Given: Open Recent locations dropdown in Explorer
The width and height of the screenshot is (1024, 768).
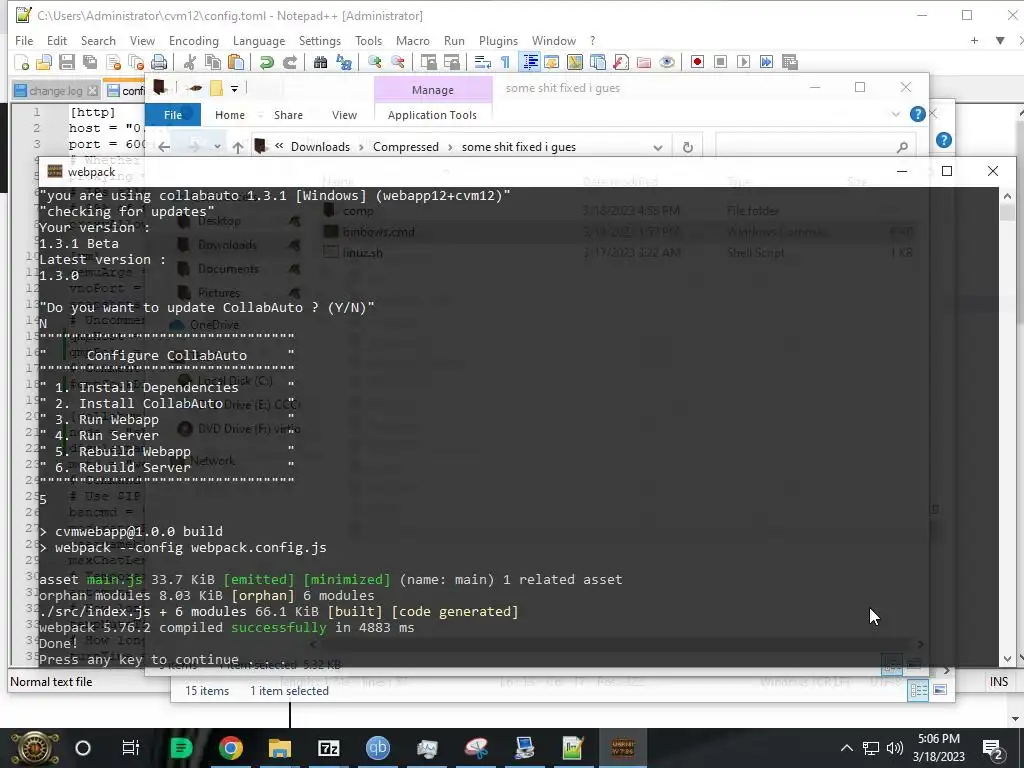Looking at the screenshot, I should pyautogui.click(x=217, y=147).
